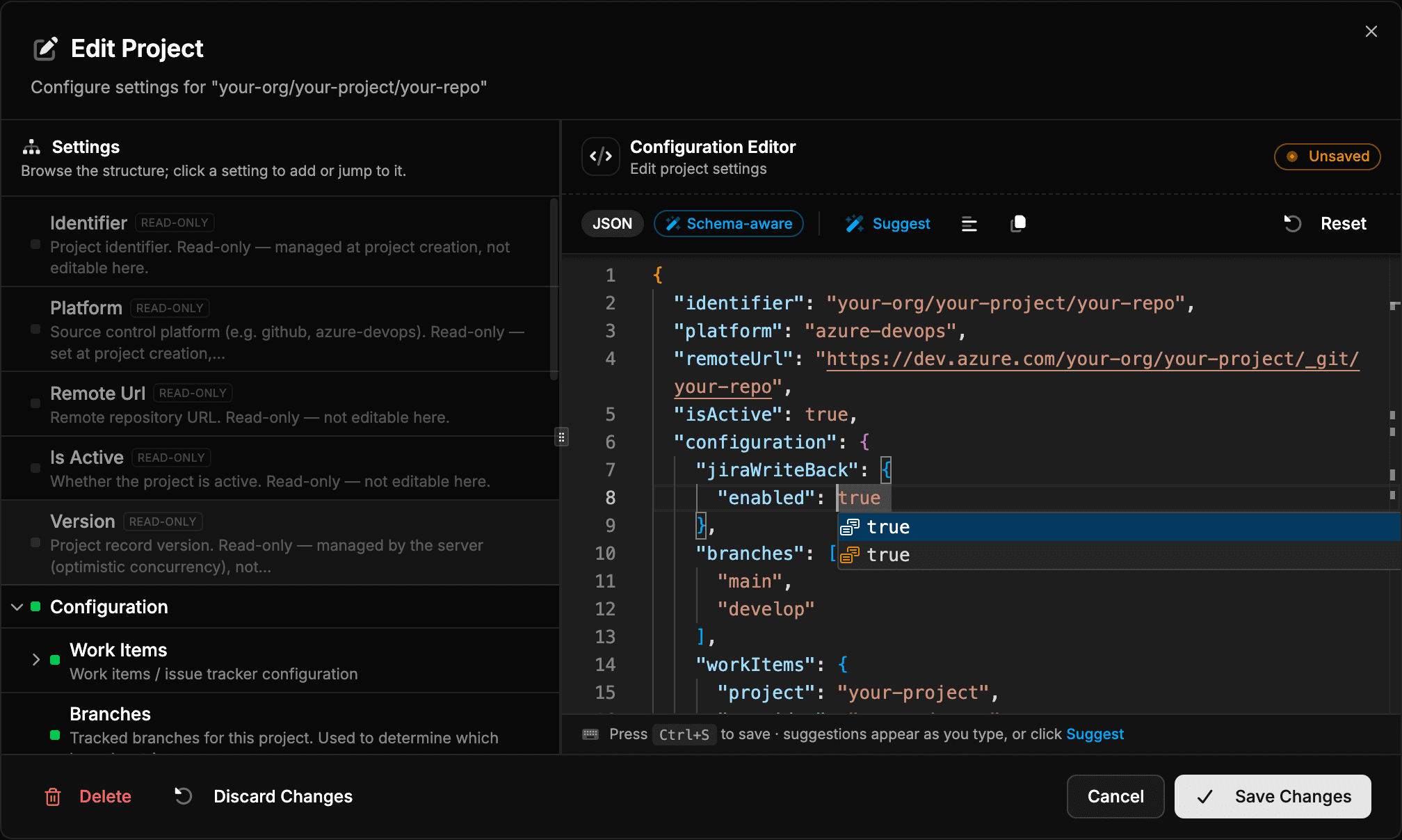Click Discard Changes
Viewport: 1402px width, 840px height.
point(264,797)
